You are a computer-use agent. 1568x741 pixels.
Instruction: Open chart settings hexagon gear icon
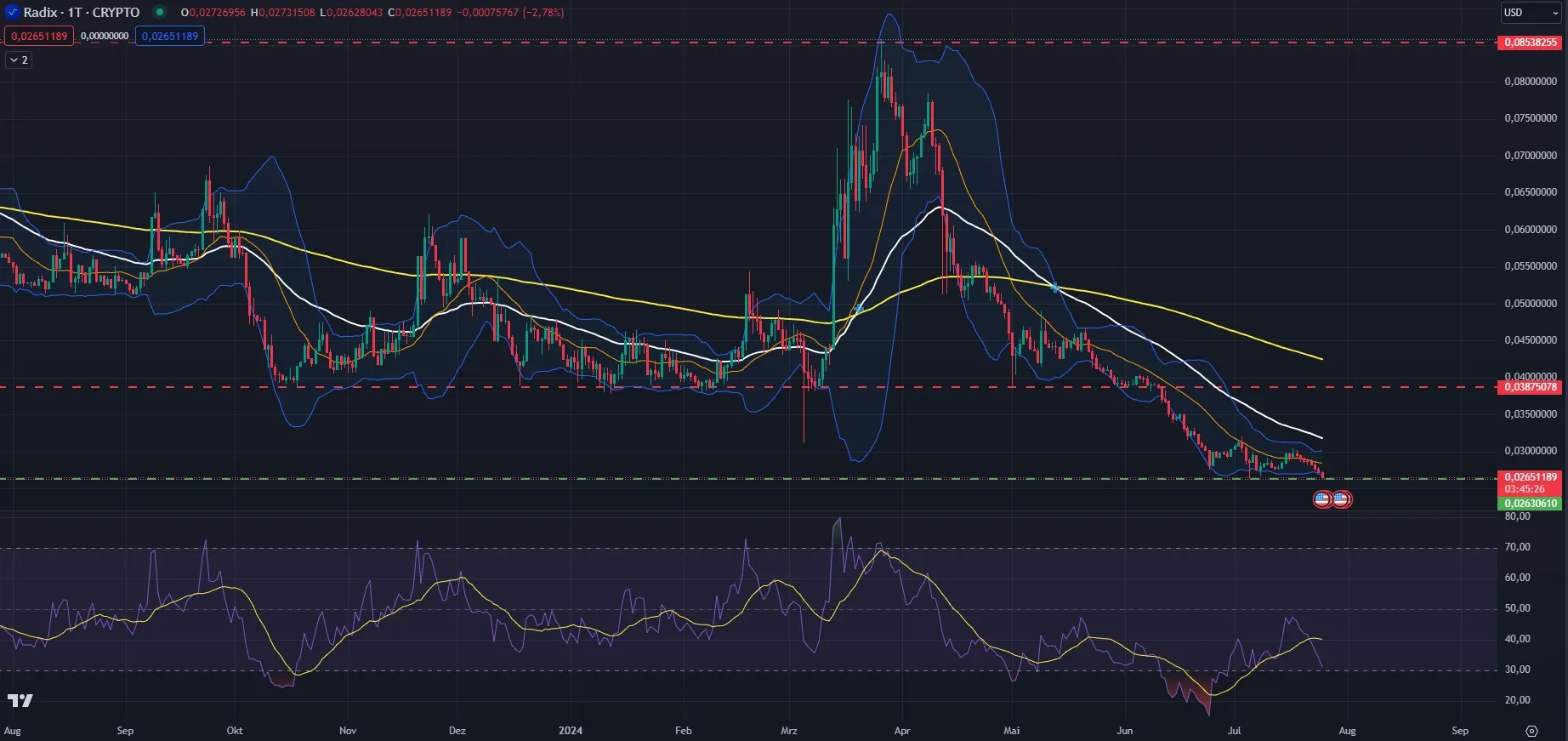1531,731
